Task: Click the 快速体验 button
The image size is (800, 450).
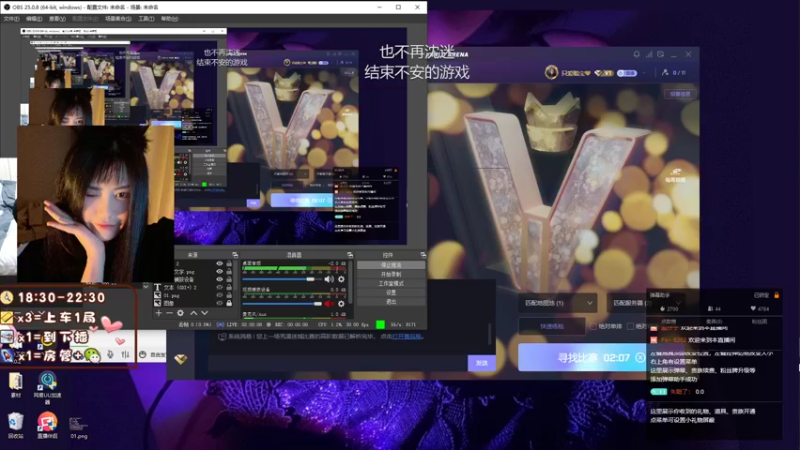Action: coord(552,326)
